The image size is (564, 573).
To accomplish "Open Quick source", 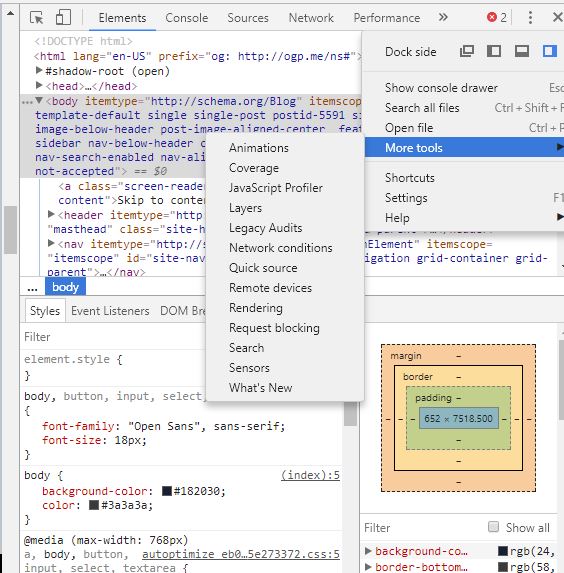I will [x=285, y=268].
